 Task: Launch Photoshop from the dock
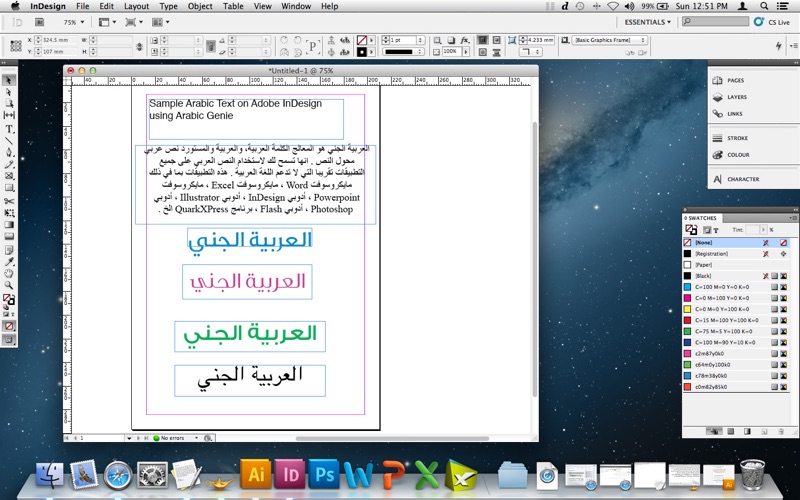click(x=323, y=473)
